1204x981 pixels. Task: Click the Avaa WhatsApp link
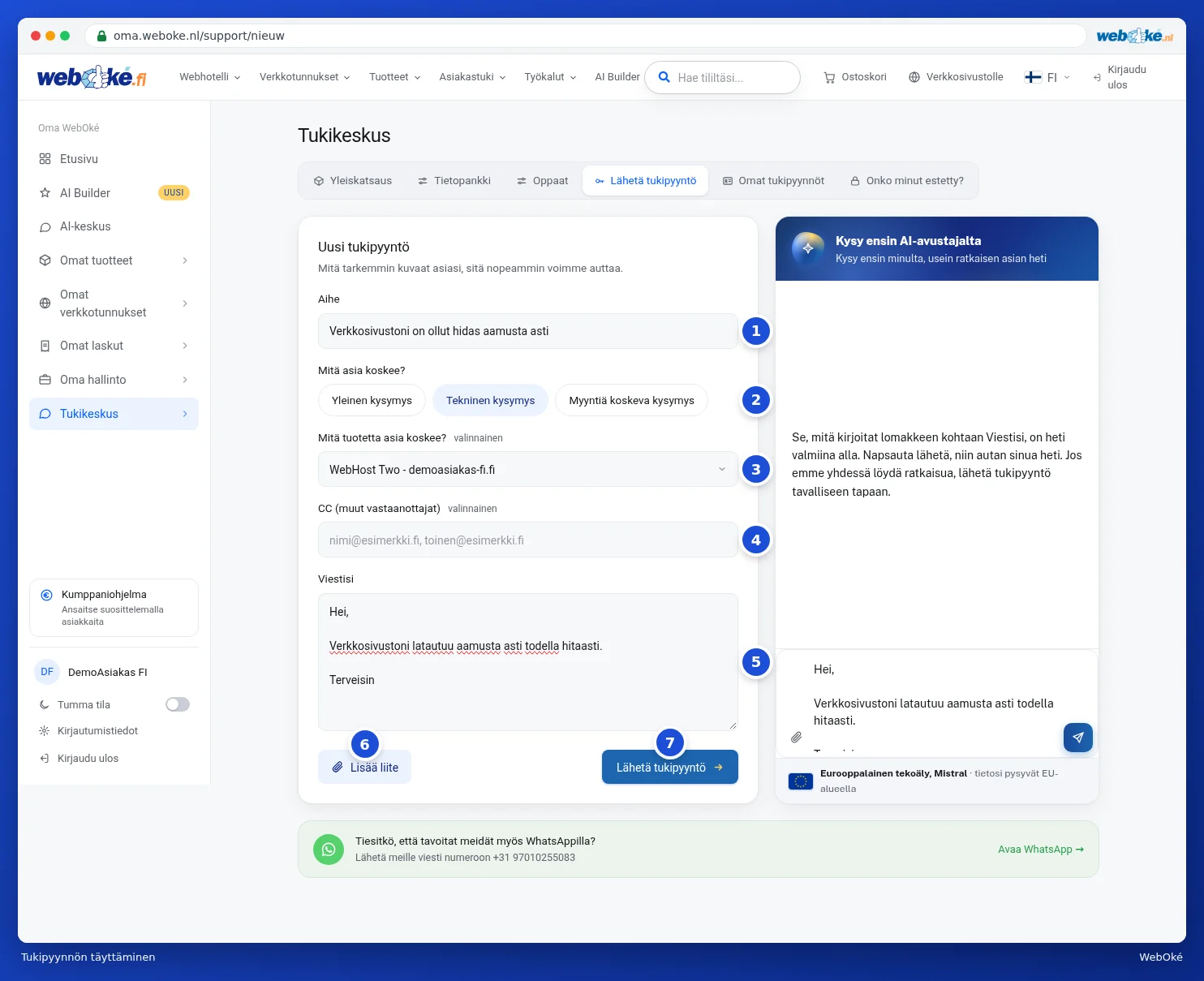click(1041, 850)
